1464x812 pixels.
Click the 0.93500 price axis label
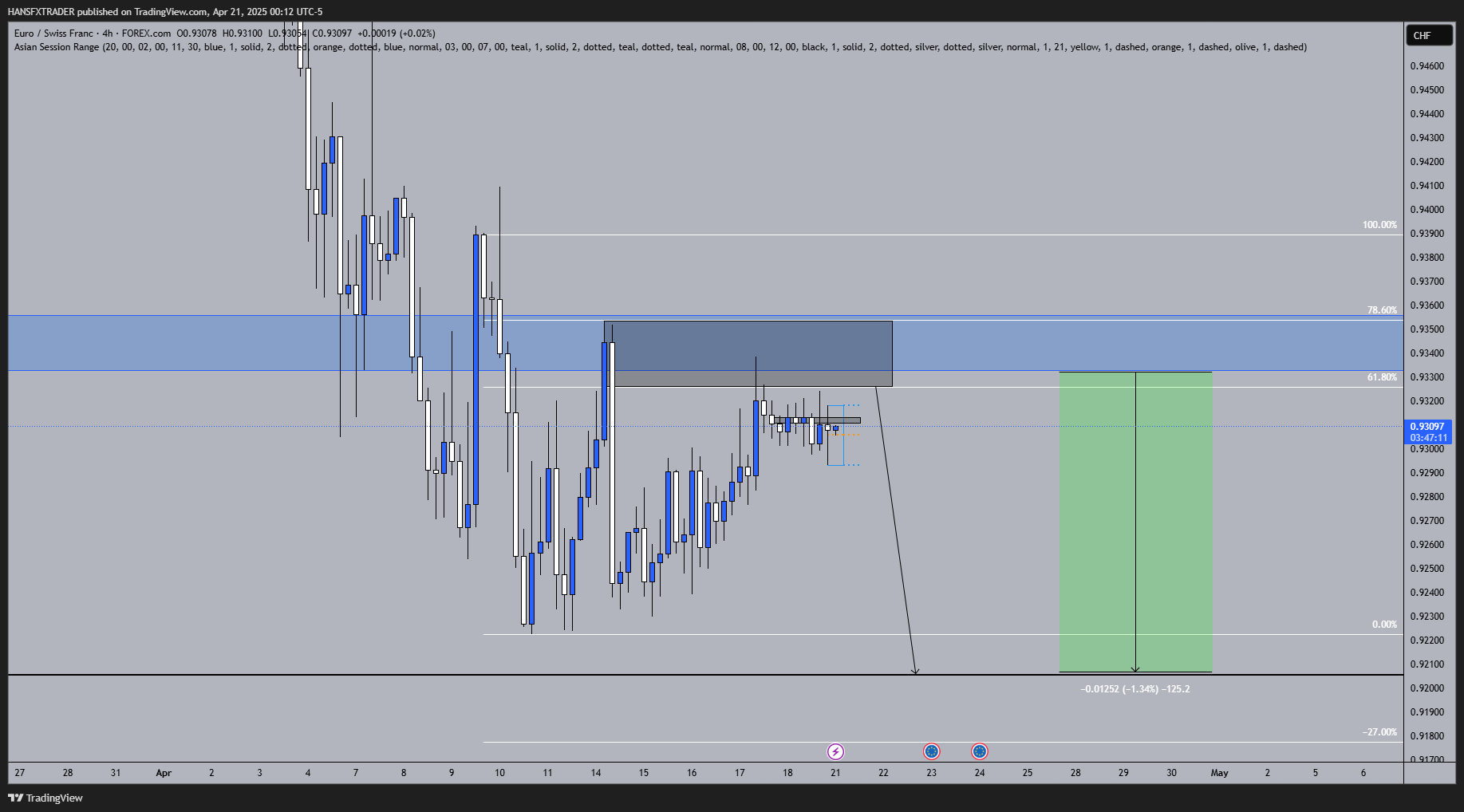click(1427, 329)
